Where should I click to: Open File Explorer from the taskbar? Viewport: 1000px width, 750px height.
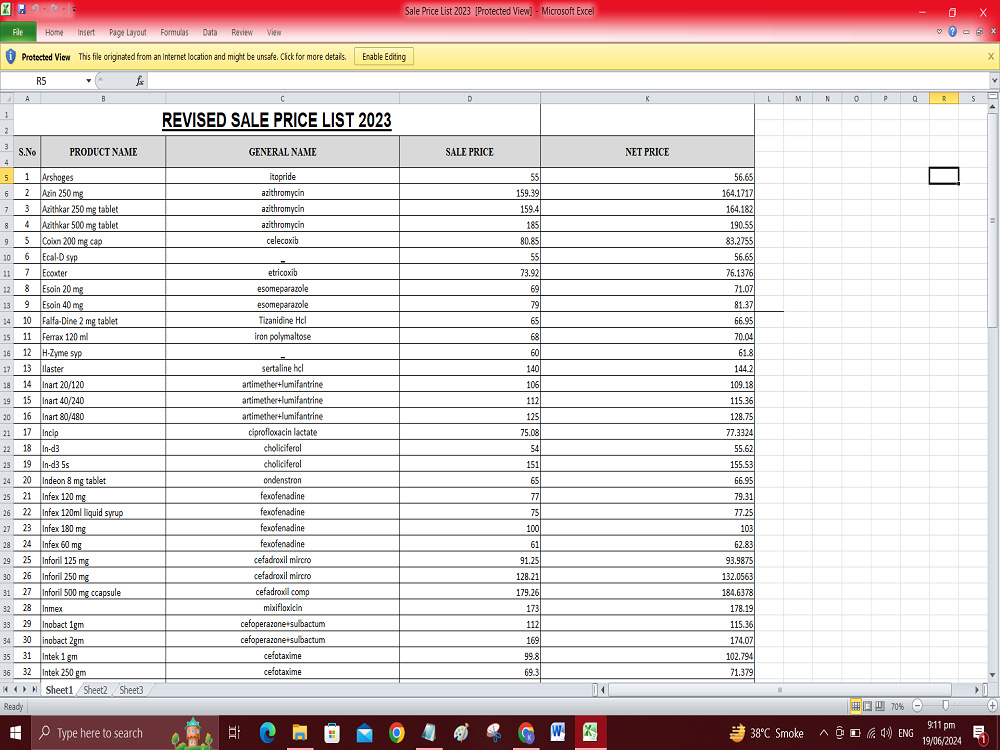click(300, 733)
